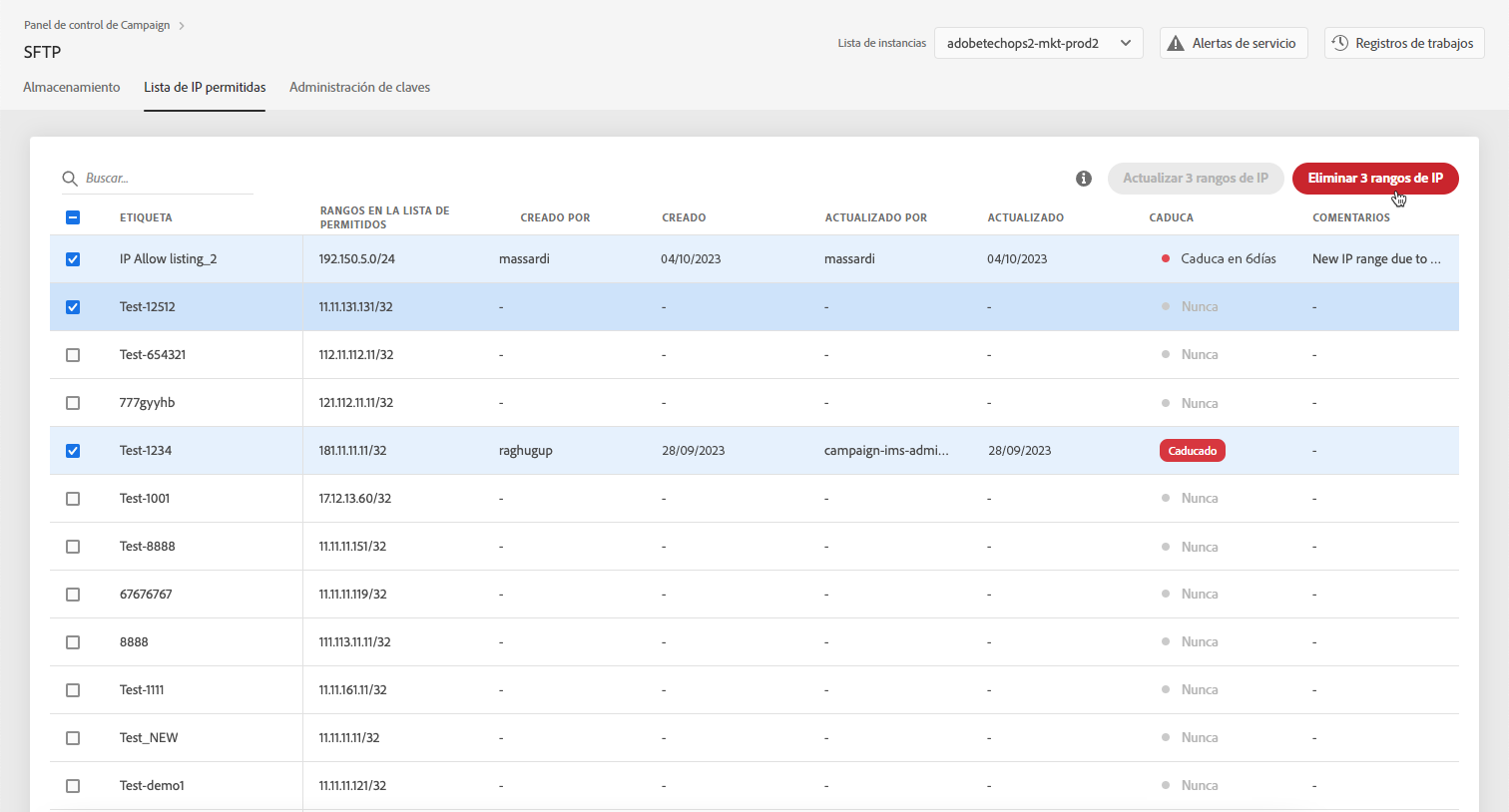Click the search magnifier icon
Image resolution: width=1509 pixels, height=812 pixels.
pyautogui.click(x=70, y=179)
